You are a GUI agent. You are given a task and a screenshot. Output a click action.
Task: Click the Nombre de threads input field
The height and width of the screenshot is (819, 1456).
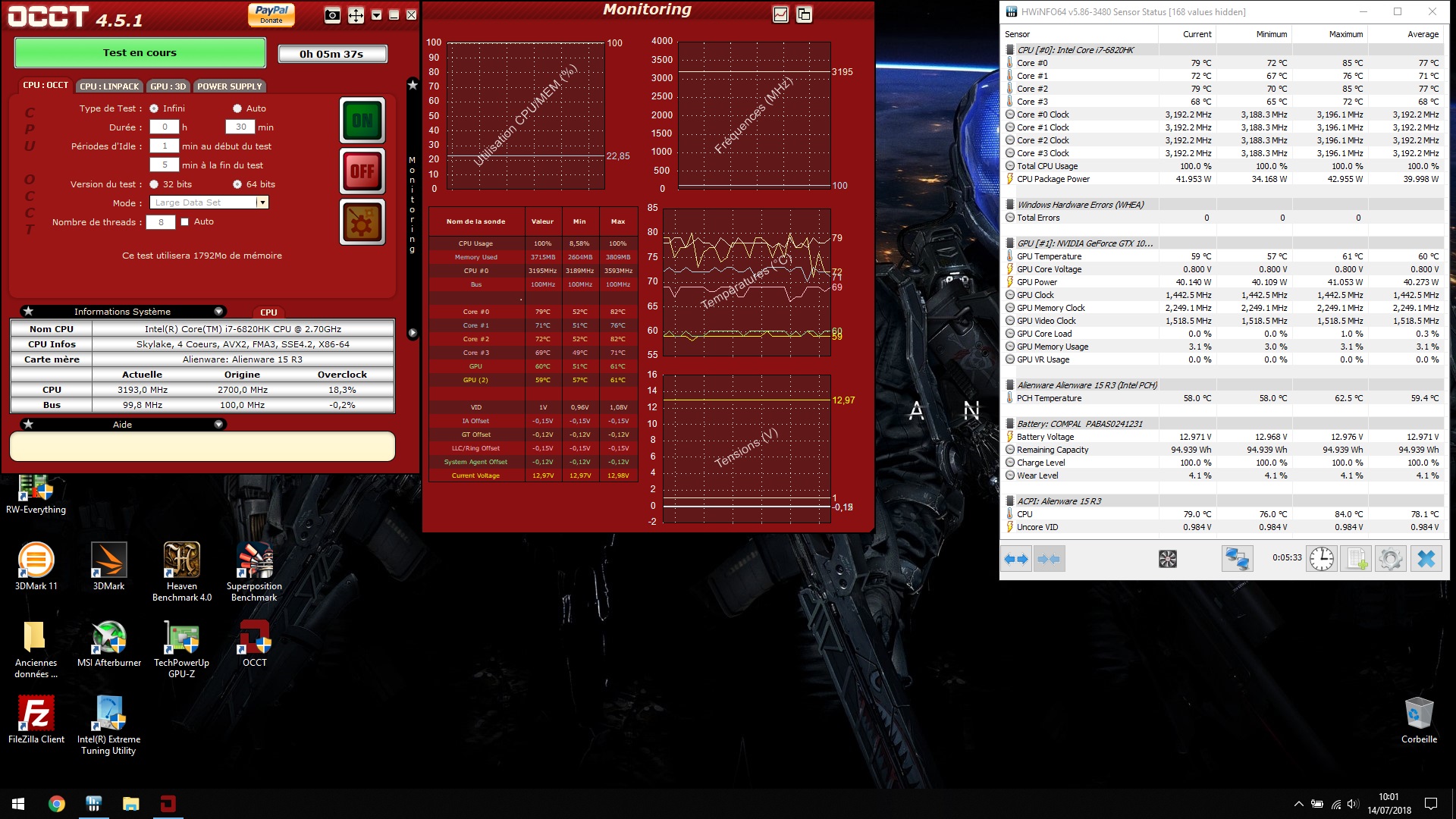click(x=161, y=222)
